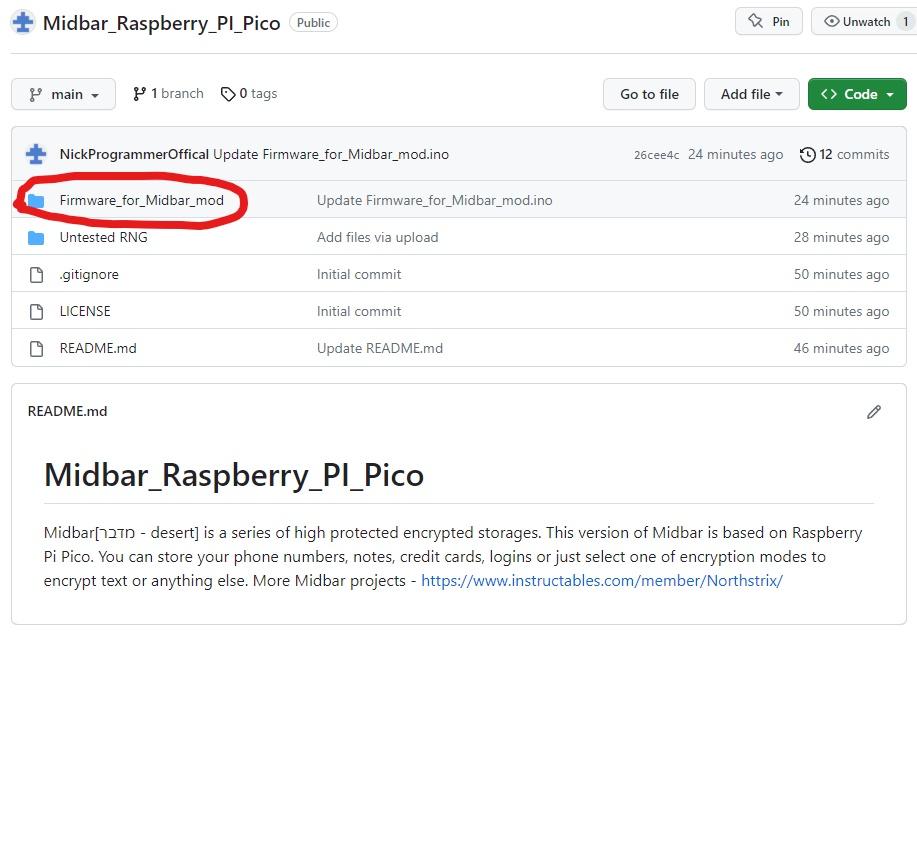Viewport: 917px width, 848px height.
Task: Click the Public visibility badge
Action: (313, 23)
